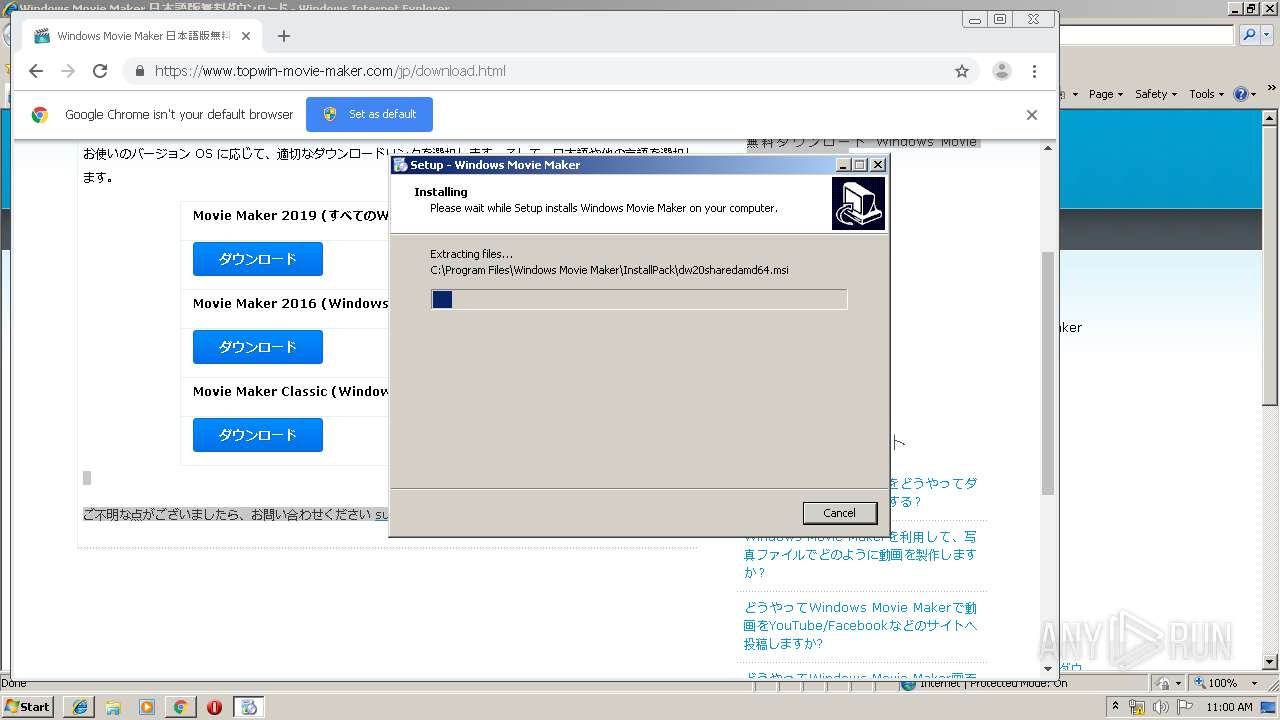Click the Chrome logo in the infobar
This screenshot has width=1280, height=720.
click(40, 114)
